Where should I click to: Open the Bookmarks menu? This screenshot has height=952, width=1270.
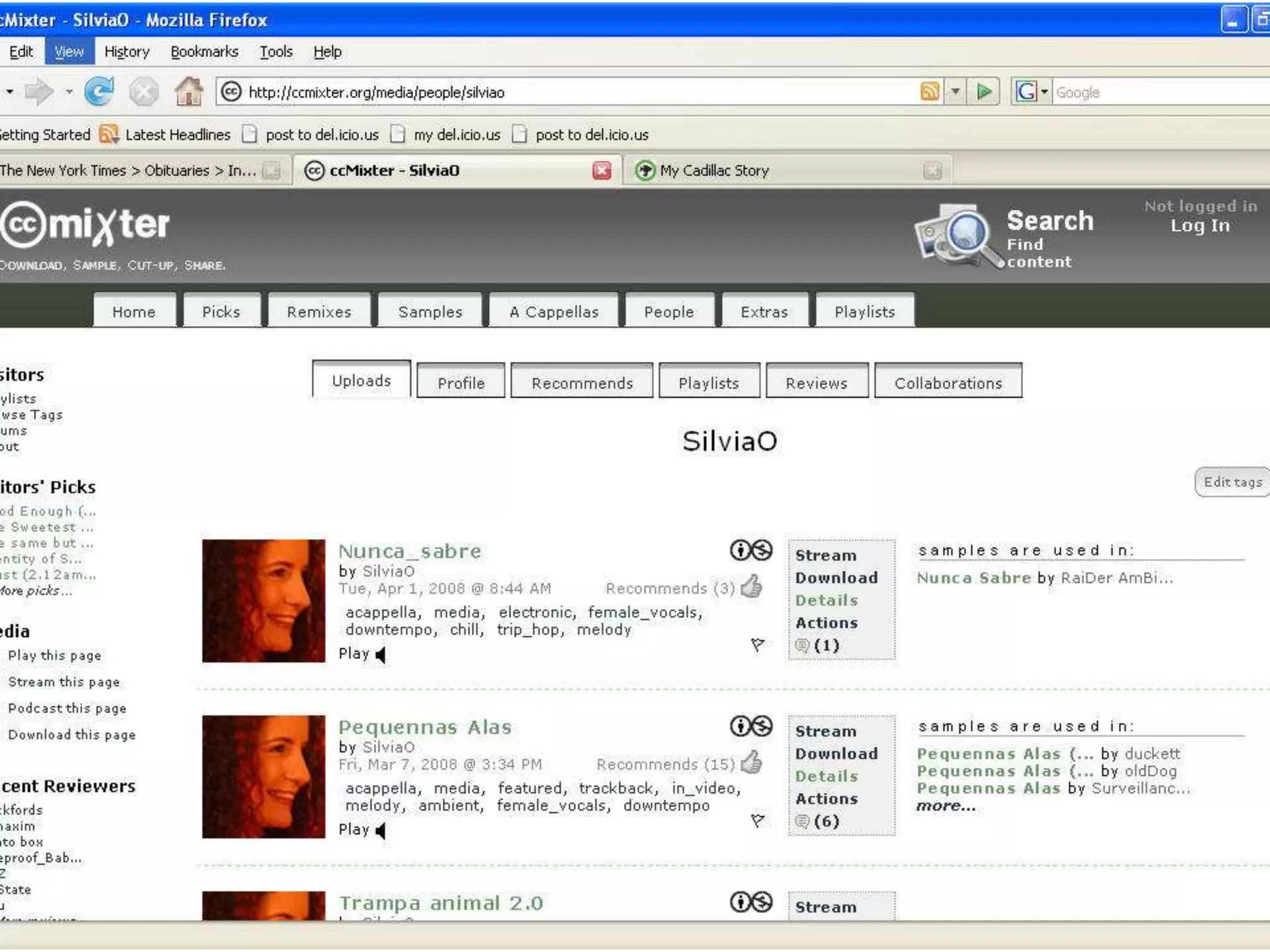(x=204, y=52)
